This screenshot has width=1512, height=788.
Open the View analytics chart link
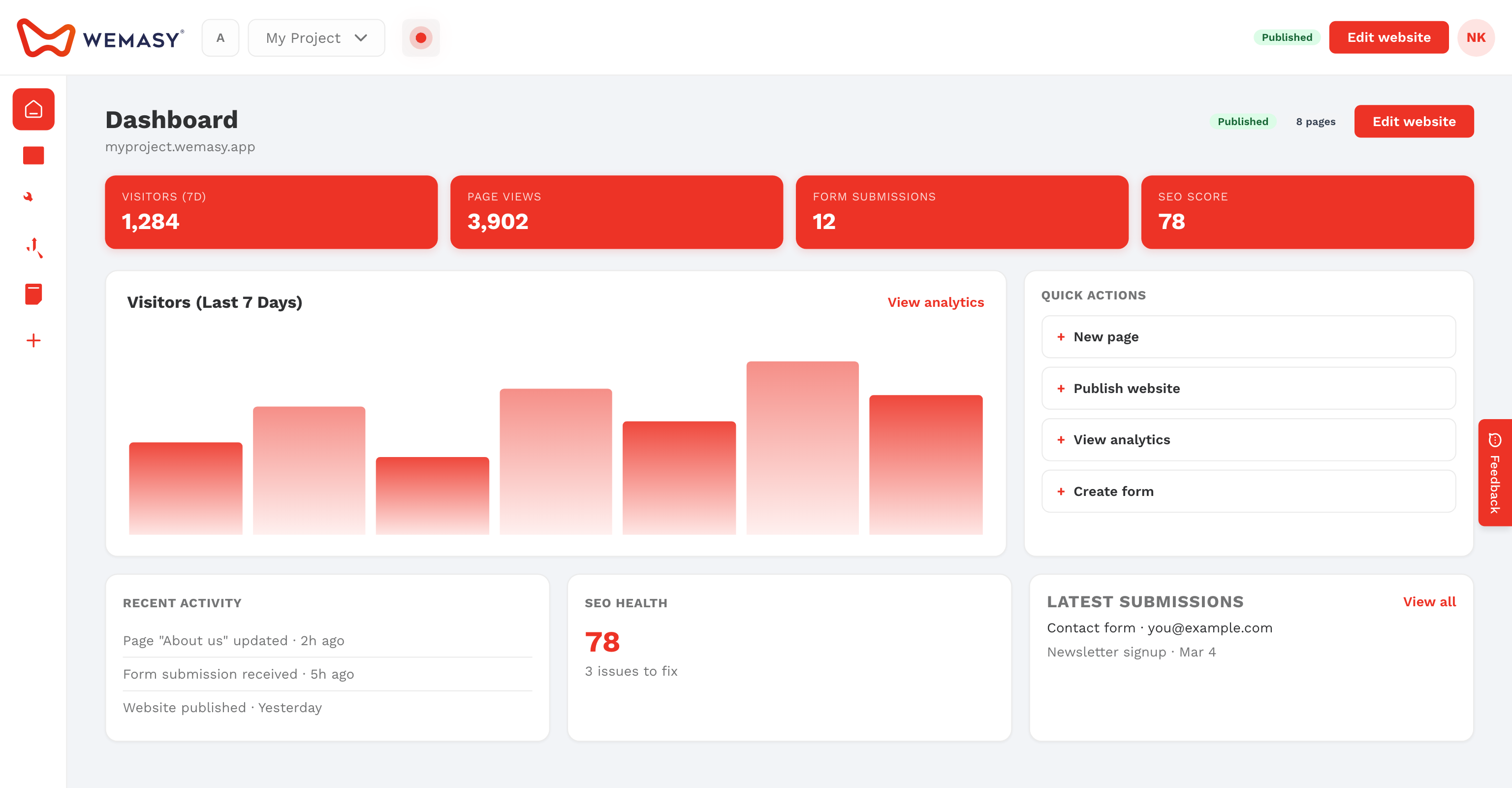(936, 302)
